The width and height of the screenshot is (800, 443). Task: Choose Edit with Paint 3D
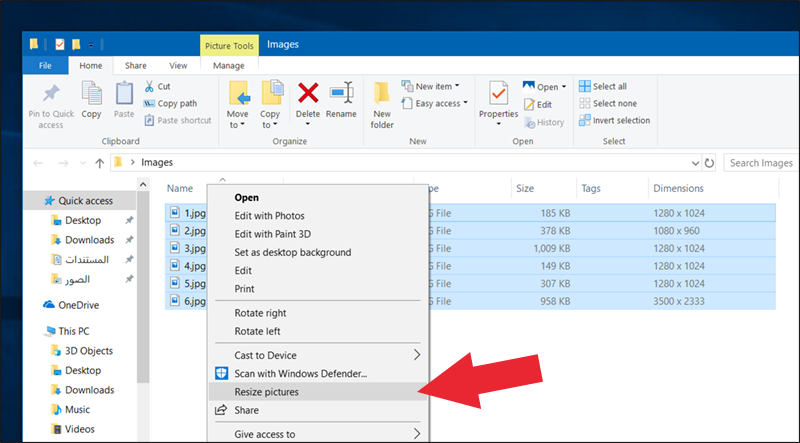(272, 234)
